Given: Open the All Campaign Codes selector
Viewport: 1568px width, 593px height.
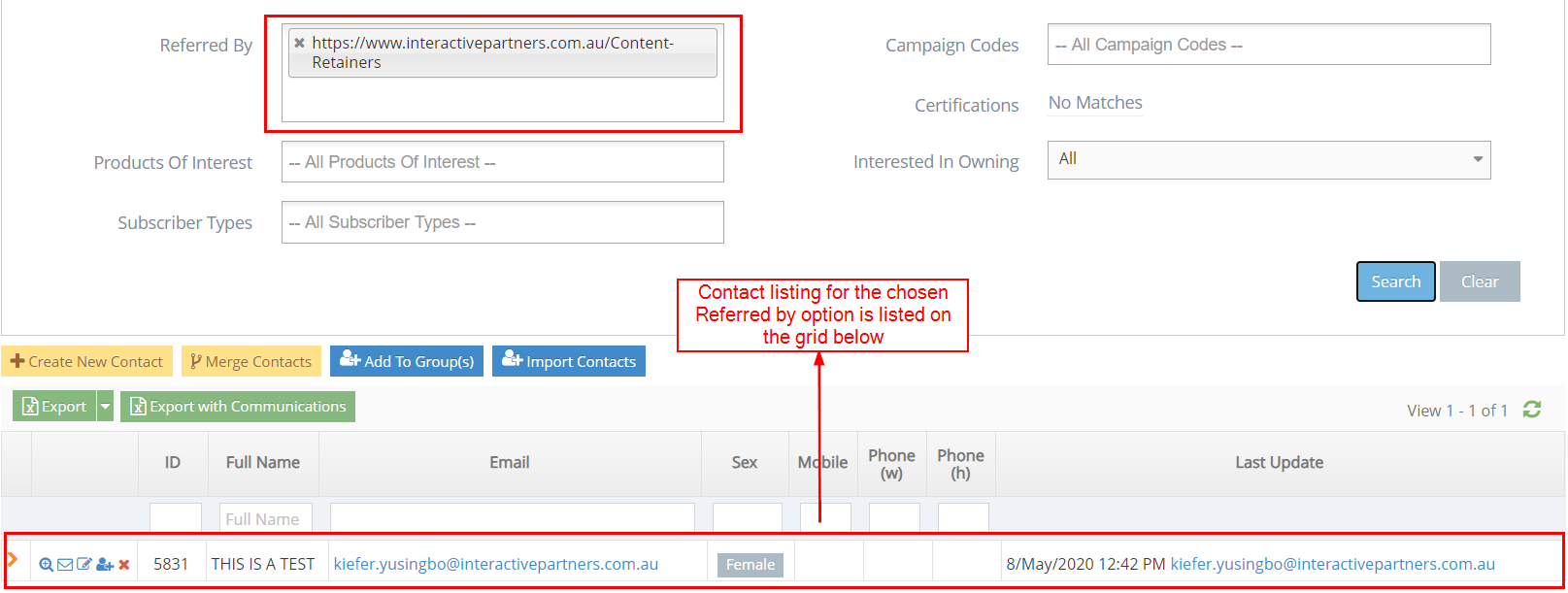Looking at the screenshot, I should click(1268, 45).
